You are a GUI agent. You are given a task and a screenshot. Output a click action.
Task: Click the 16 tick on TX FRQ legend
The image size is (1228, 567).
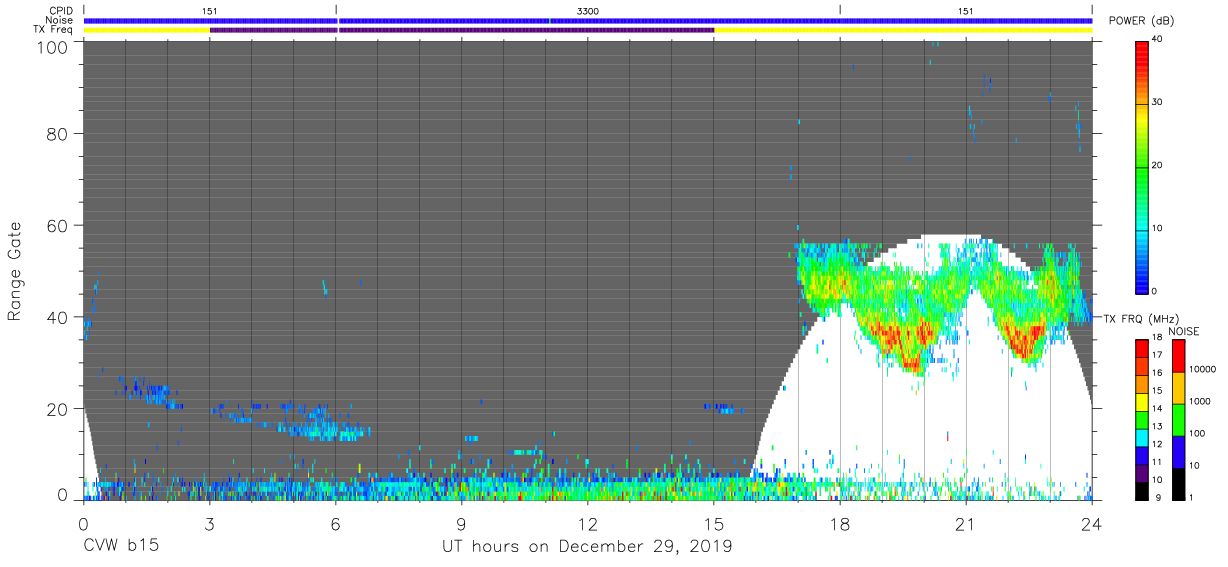coord(1158,374)
